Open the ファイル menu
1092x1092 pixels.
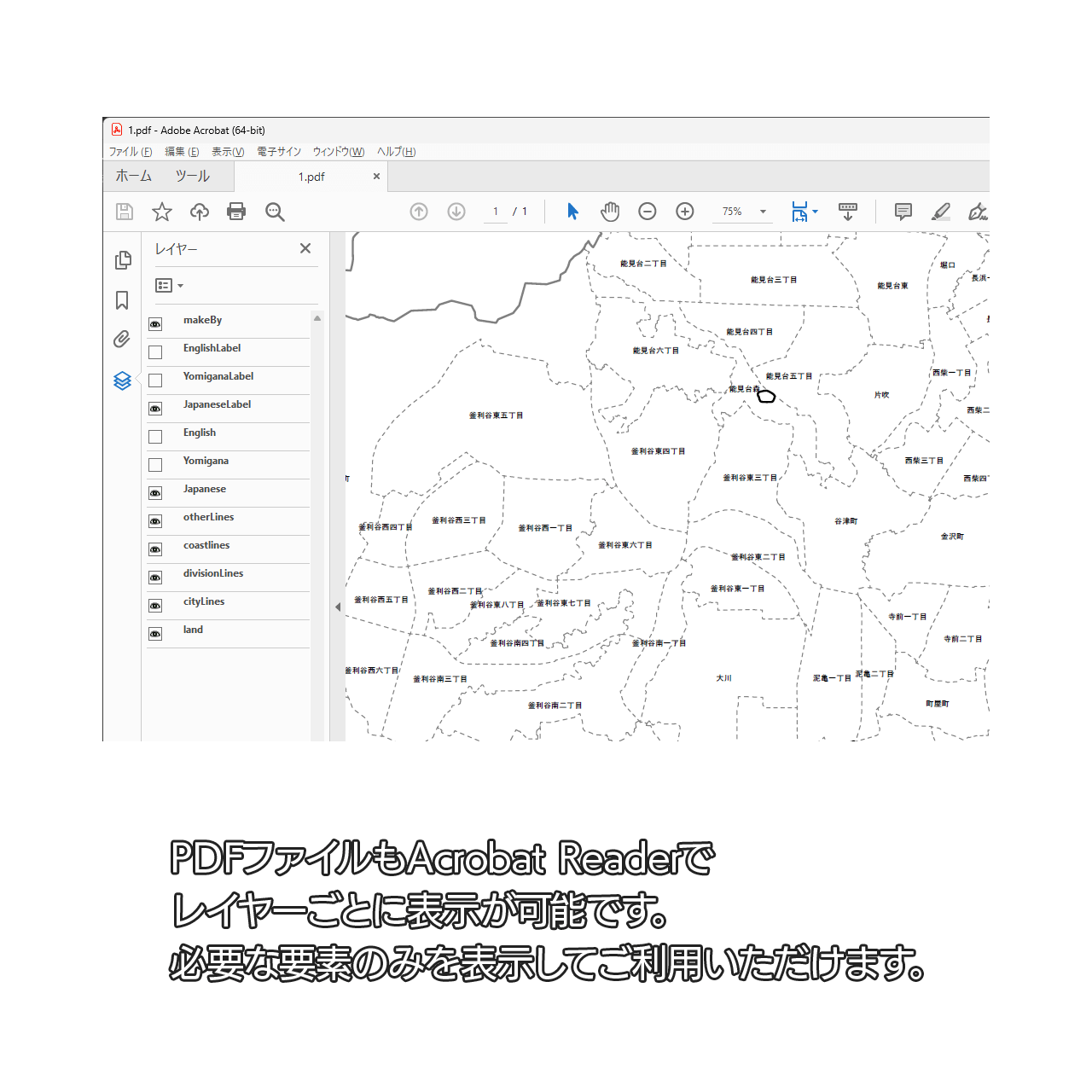click(x=131, y=152)
